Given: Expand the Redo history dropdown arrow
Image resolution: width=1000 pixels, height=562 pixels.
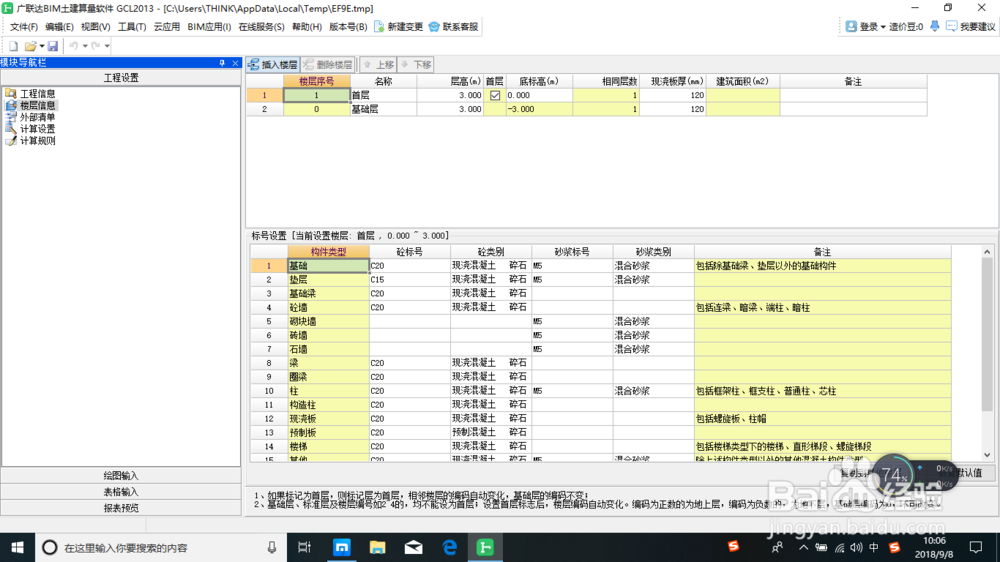Looking at the screenshot, I should (107, 46).
